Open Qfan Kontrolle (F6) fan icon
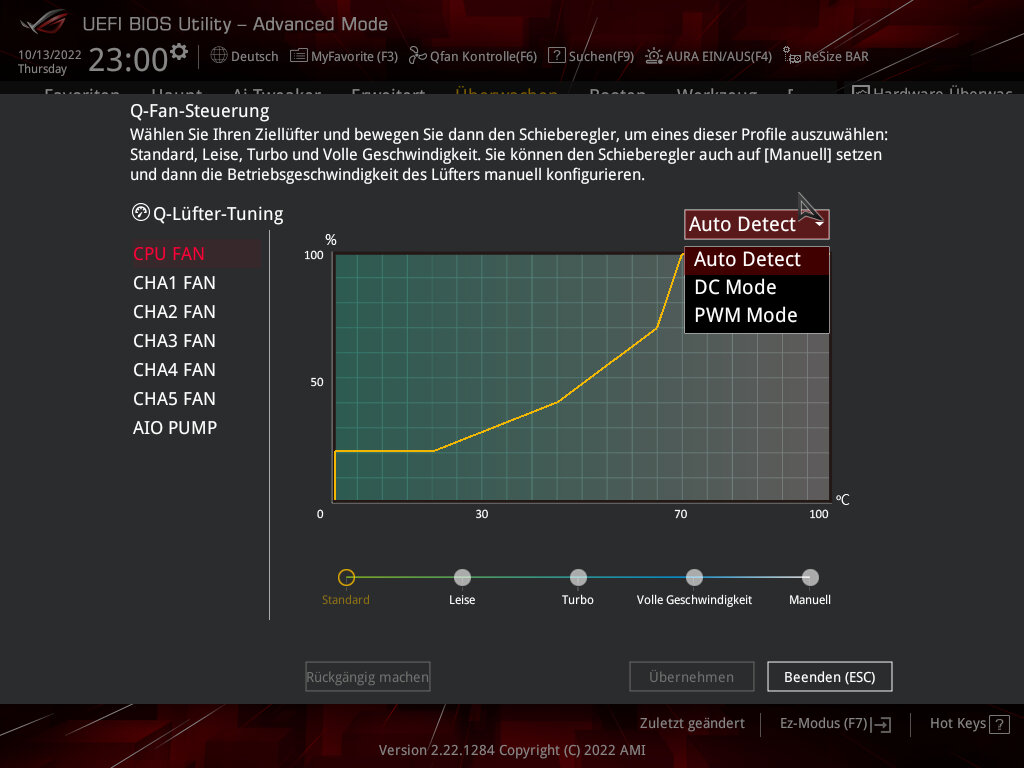Viewport: 1024px width, 768px height. [417, 56]
